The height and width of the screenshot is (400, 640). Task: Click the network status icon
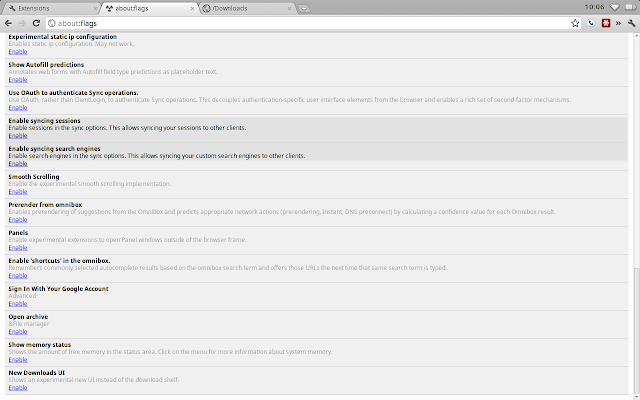pyautogui.click(x=614, y=7)
